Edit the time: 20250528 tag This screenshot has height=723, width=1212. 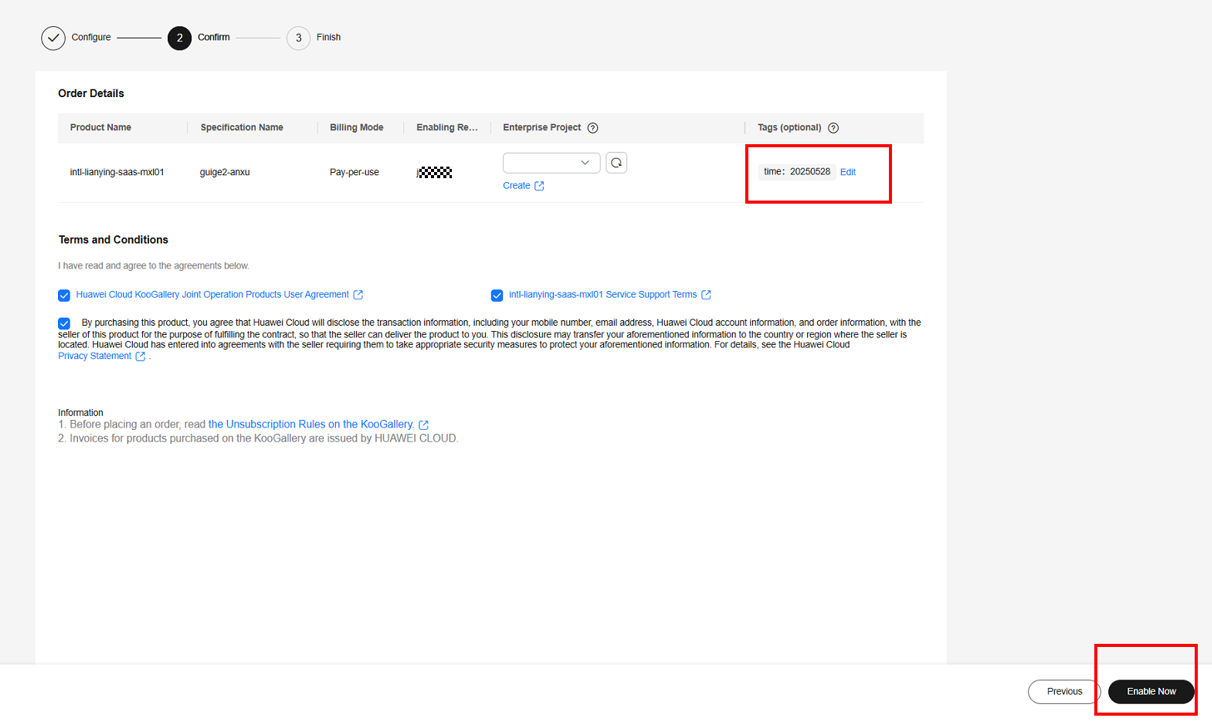(848, 172)
